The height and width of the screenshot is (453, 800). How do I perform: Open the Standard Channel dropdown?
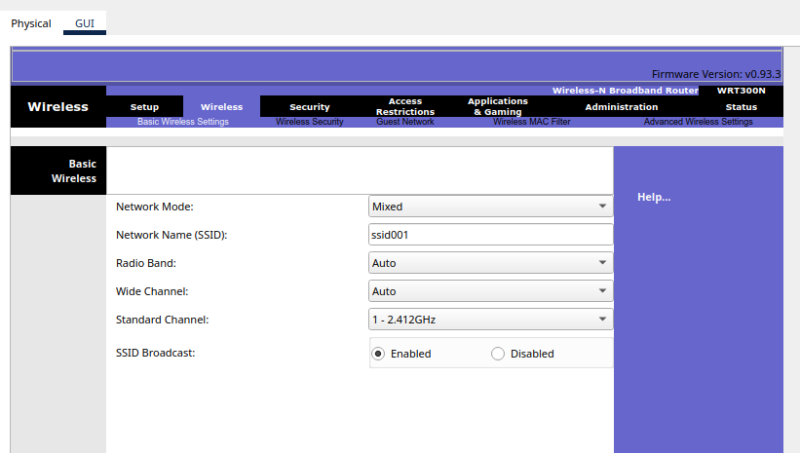[x=490, y=320]
